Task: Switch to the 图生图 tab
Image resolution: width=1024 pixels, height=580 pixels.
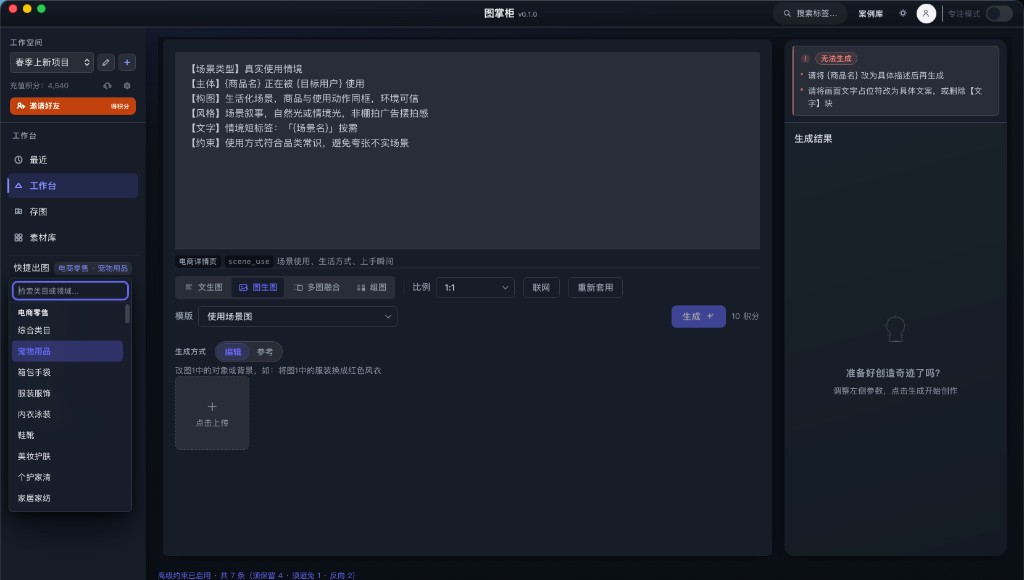Action: pos(258,287)
